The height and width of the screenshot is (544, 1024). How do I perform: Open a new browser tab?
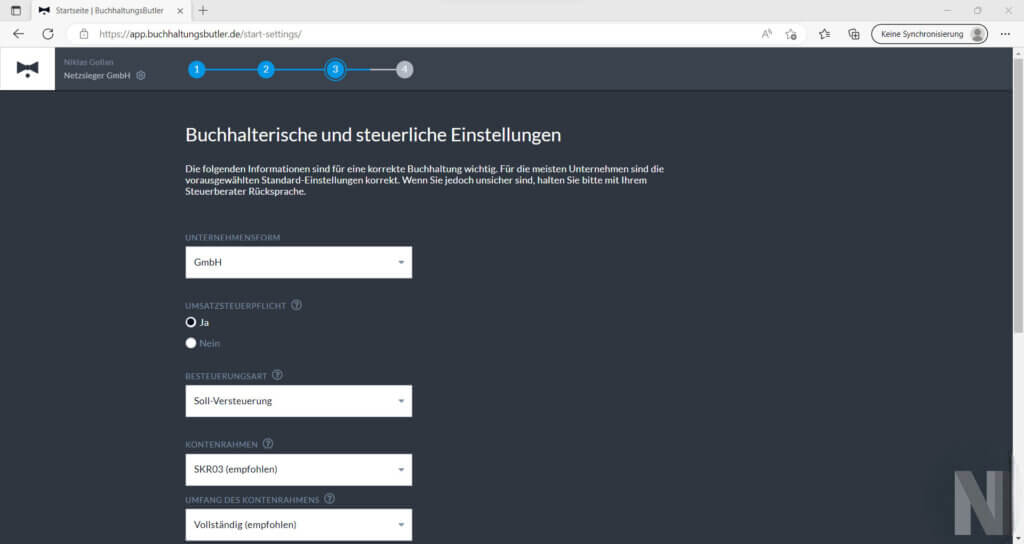click(203, 10)
